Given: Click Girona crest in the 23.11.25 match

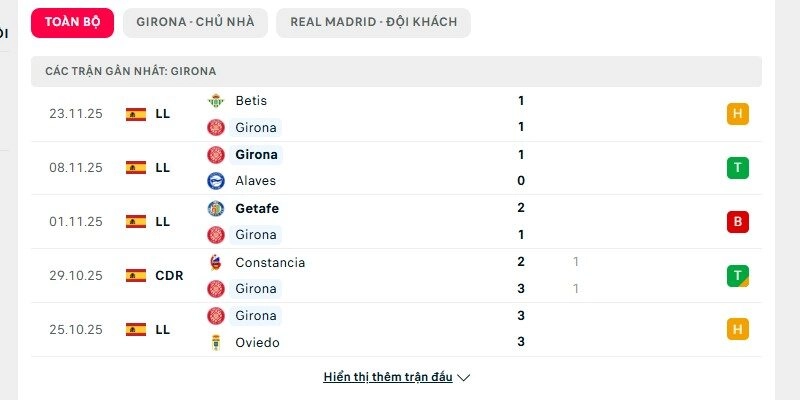Looking at the screenshot, I should 215,127.
